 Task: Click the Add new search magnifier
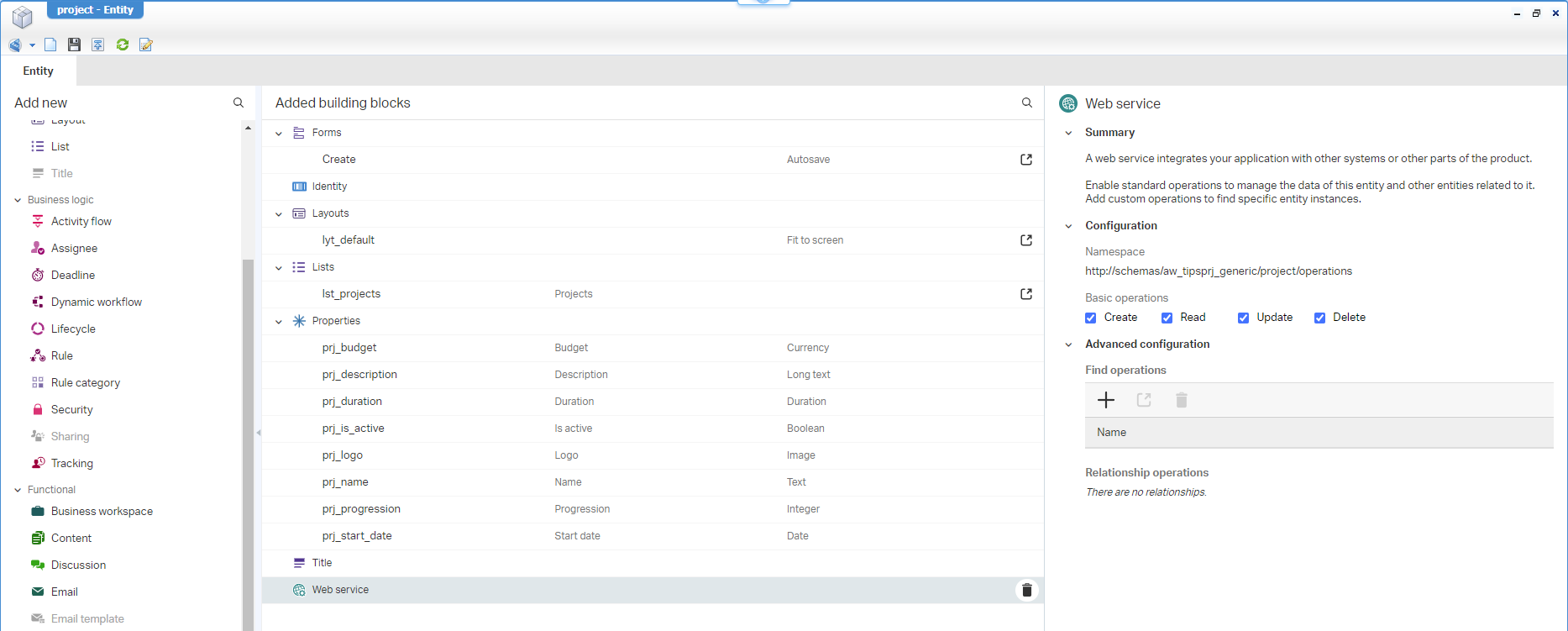pyautogui.click(x=239, y=103)
